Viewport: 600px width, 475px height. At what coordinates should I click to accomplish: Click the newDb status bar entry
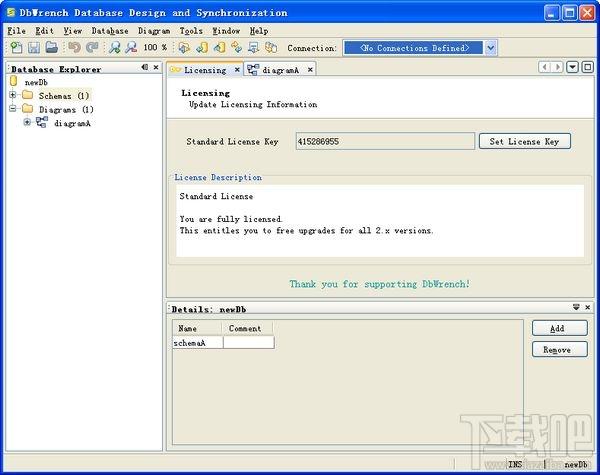576,464
